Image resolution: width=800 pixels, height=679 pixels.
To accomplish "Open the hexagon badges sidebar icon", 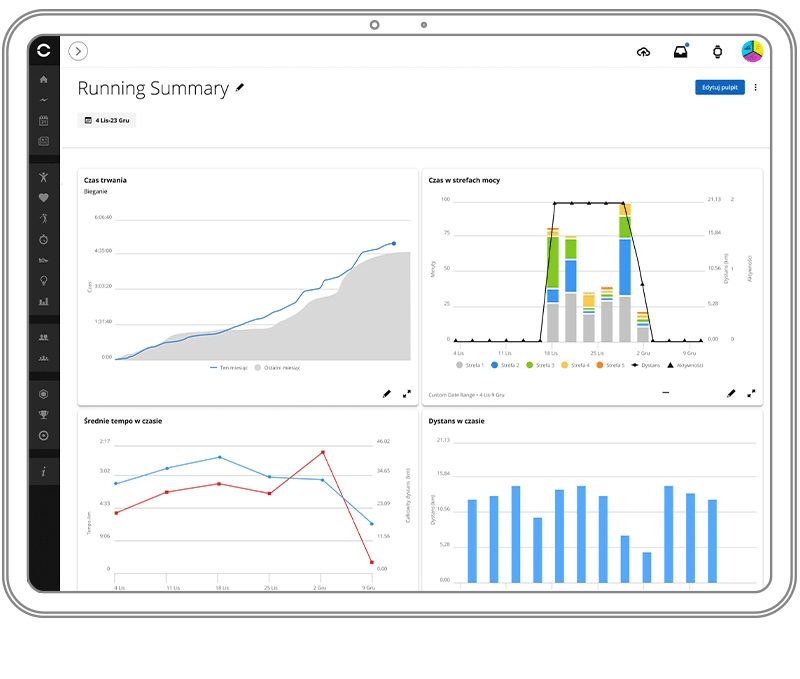I will [43, 394].
